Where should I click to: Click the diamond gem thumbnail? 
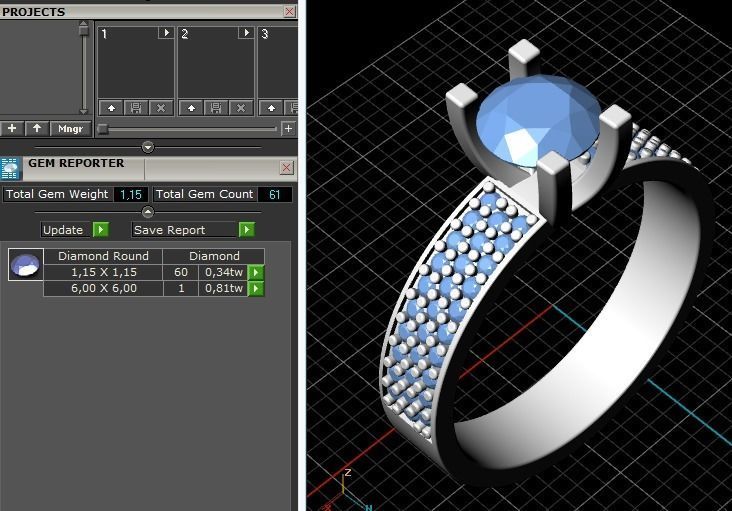[x=26, y=264]
